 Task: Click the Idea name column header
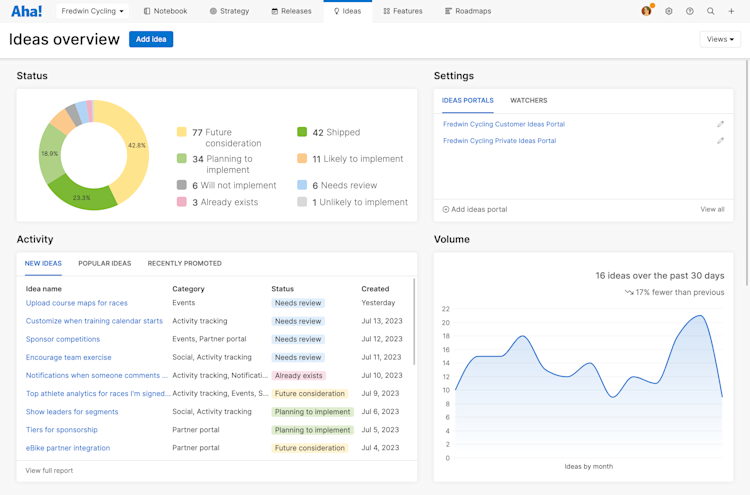[x=44, y=289]
